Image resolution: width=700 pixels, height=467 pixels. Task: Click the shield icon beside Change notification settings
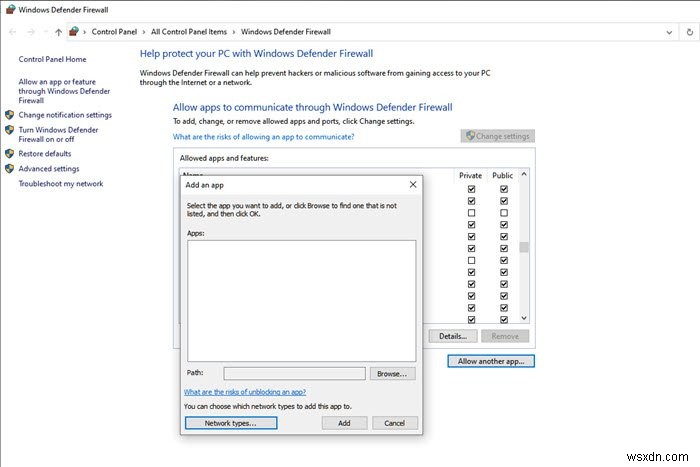coord(9,115)
